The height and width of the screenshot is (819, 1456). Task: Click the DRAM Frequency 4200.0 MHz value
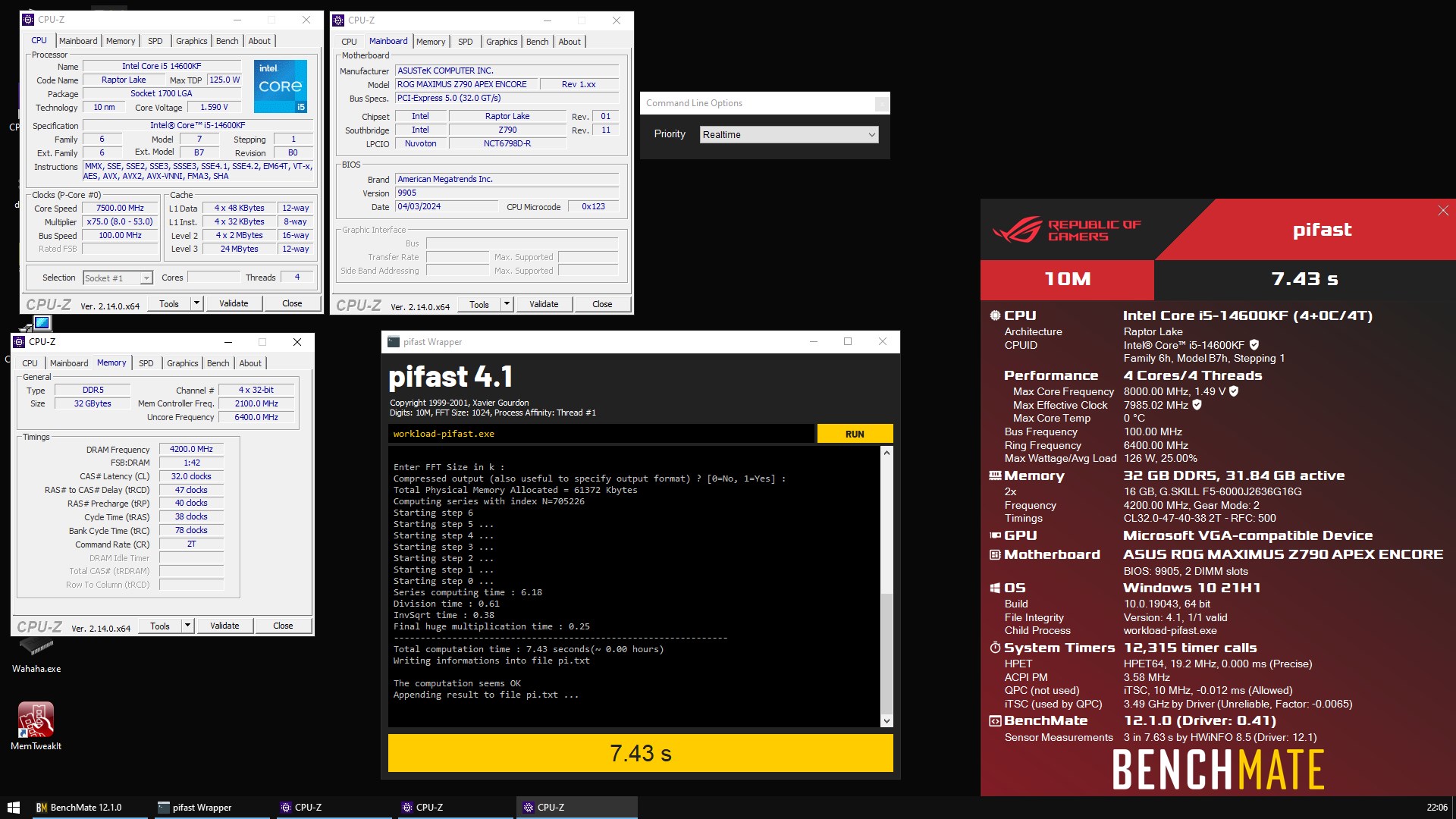pyautogui.click(x=191, y=449)
